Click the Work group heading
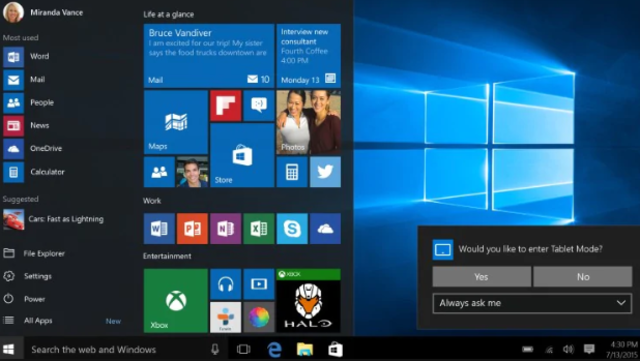The height and width of the screenshot is (361, 640). pyautogui.click(x=152, y=201)
